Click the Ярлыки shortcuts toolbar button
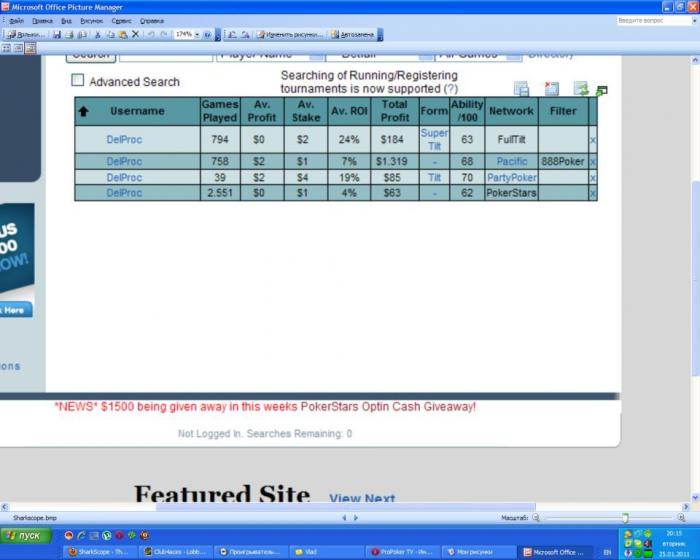 25,34
